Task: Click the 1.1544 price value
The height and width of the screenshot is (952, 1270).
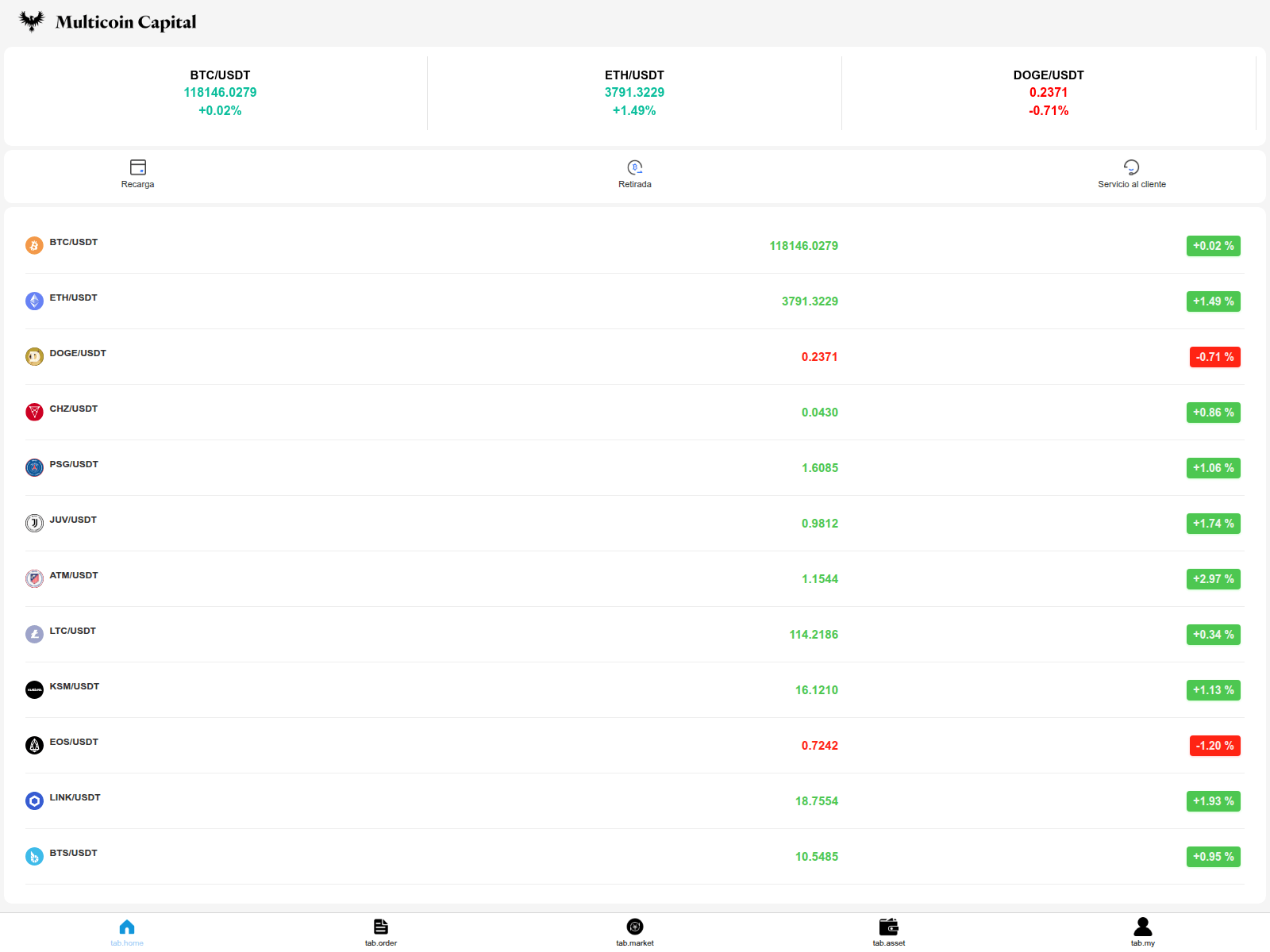Action: point(820,579)
